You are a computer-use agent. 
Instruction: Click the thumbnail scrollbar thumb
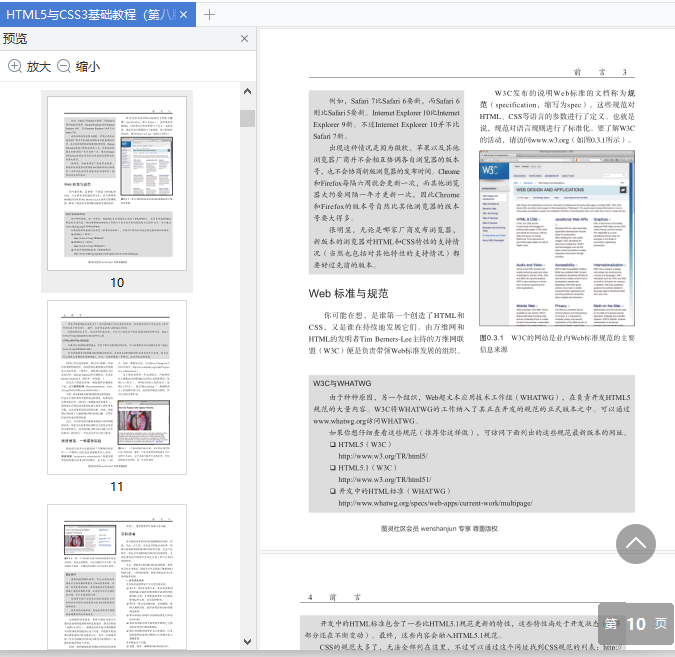point(248,118)
